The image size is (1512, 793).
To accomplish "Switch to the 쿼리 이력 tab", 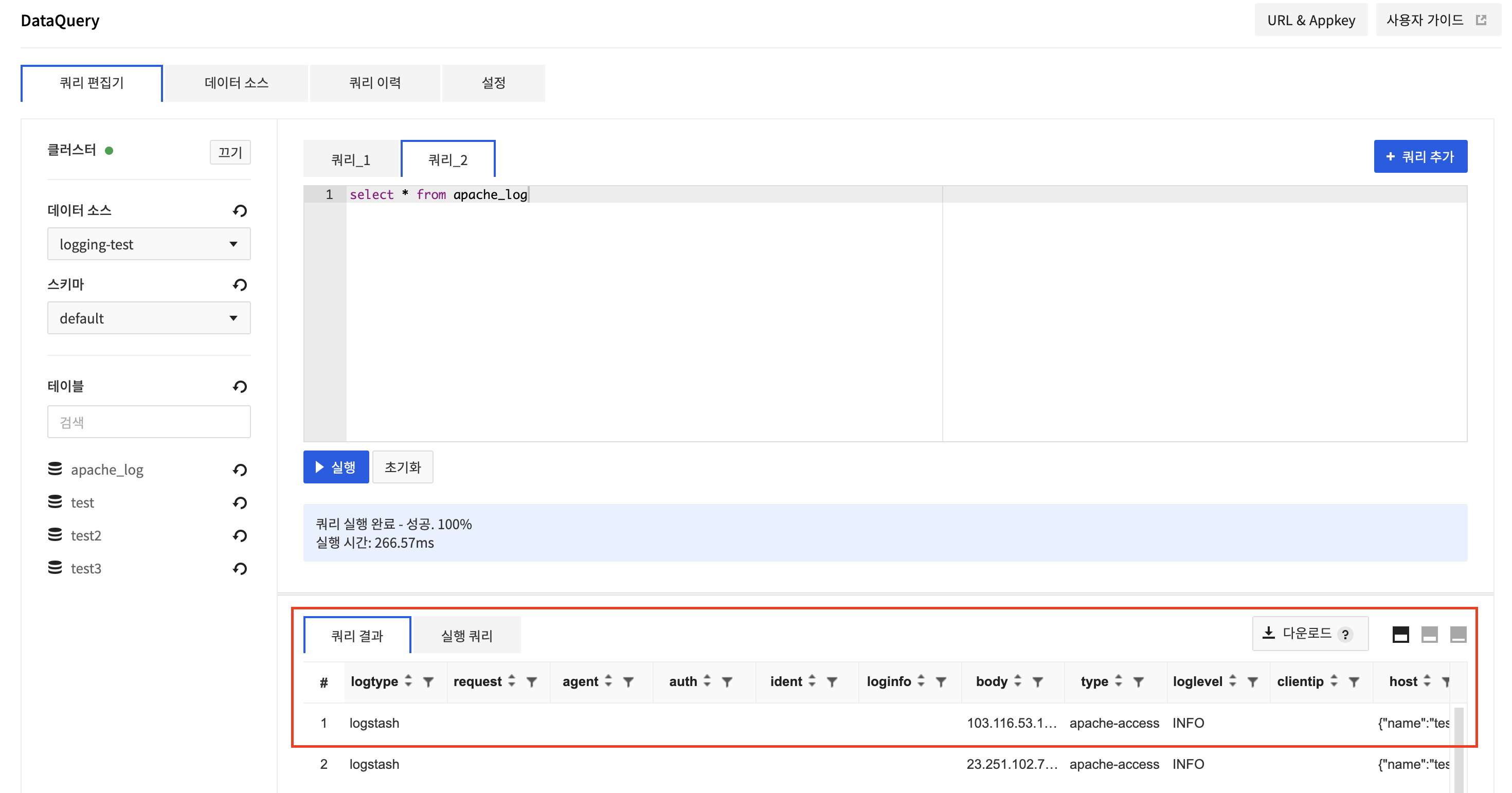I will pyautogui.click(x=374, y=83).
